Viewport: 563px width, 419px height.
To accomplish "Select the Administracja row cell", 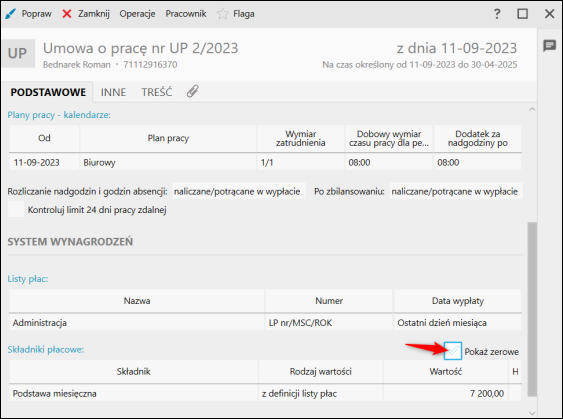I will coord(137,322).
